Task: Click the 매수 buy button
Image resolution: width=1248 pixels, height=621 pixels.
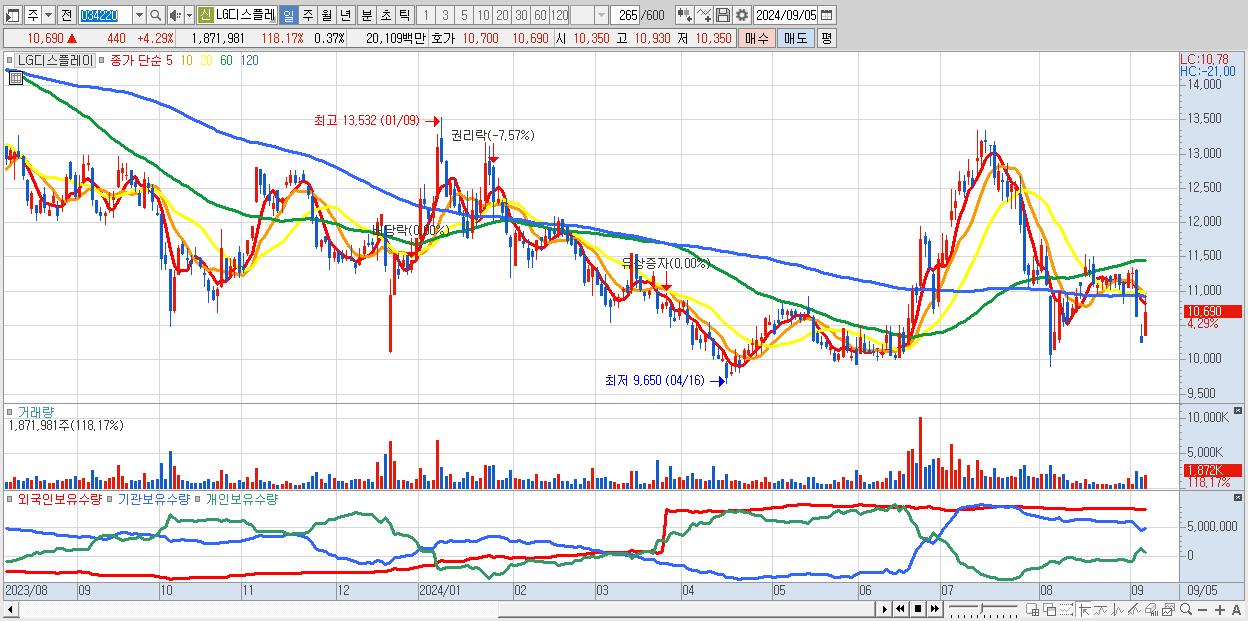Action: click(x=757, y=38)
